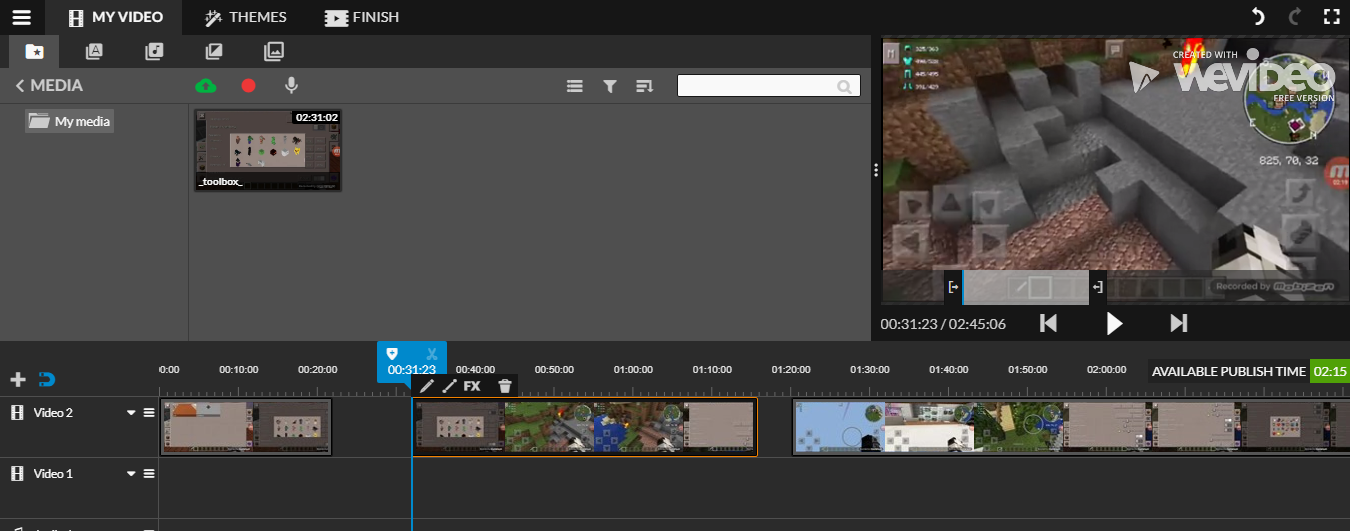The image size is (1350, 531).
Task: Open the Video 1 track options menu
Action: [x=149, y=474]
